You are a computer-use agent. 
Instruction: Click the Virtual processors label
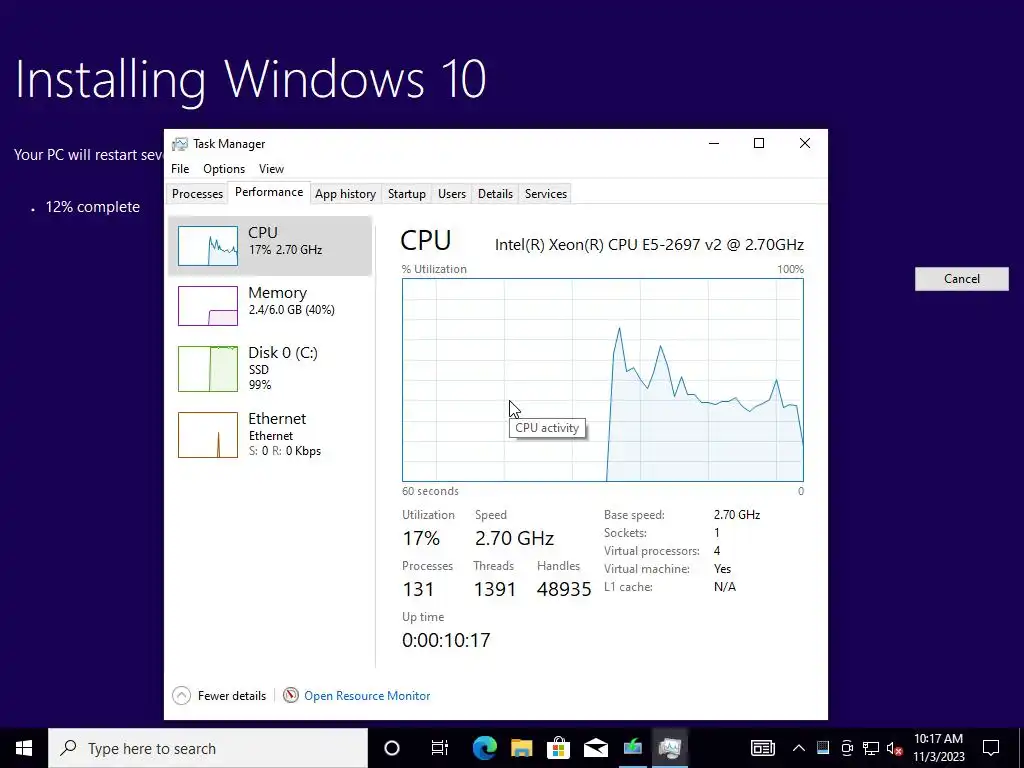coord(651,551)
